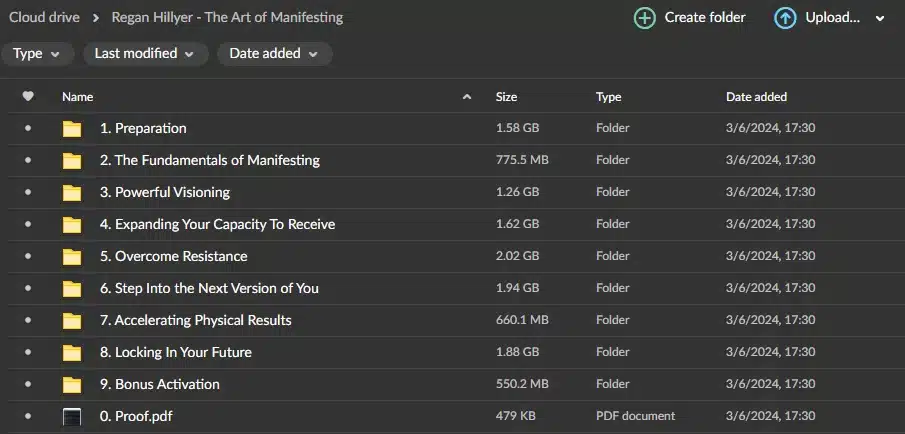Go to Cloud drive breadcrumb
Image resolution: width=905 pixels, height=434 pixels.
(x=44, y=17)
